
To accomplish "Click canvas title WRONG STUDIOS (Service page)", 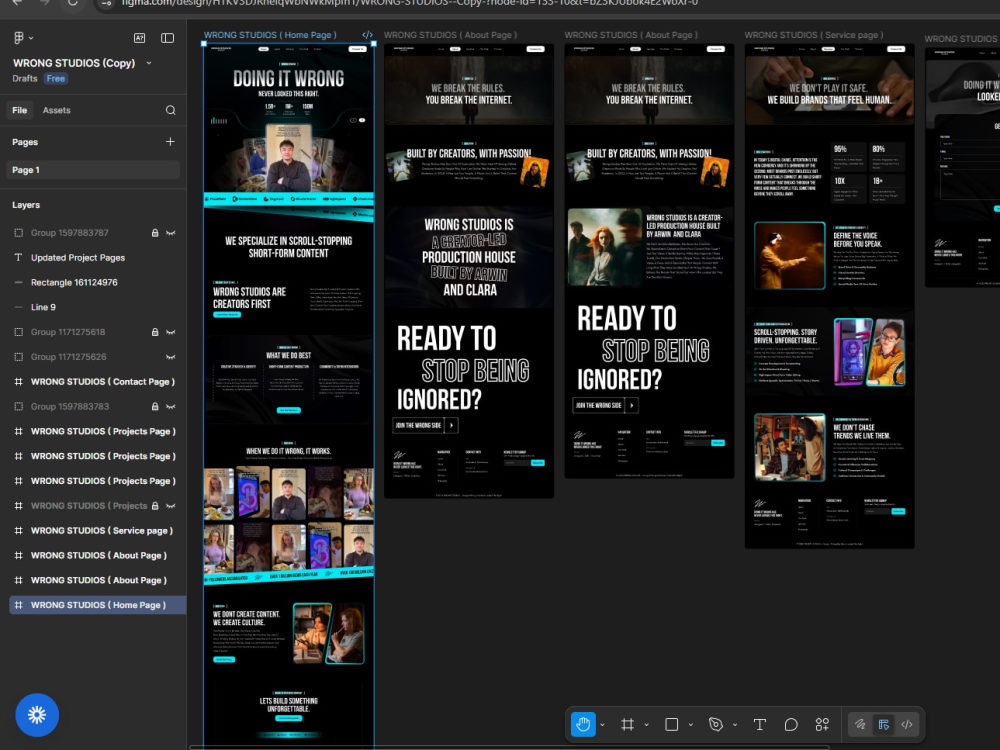I will (x=814, y=35).
